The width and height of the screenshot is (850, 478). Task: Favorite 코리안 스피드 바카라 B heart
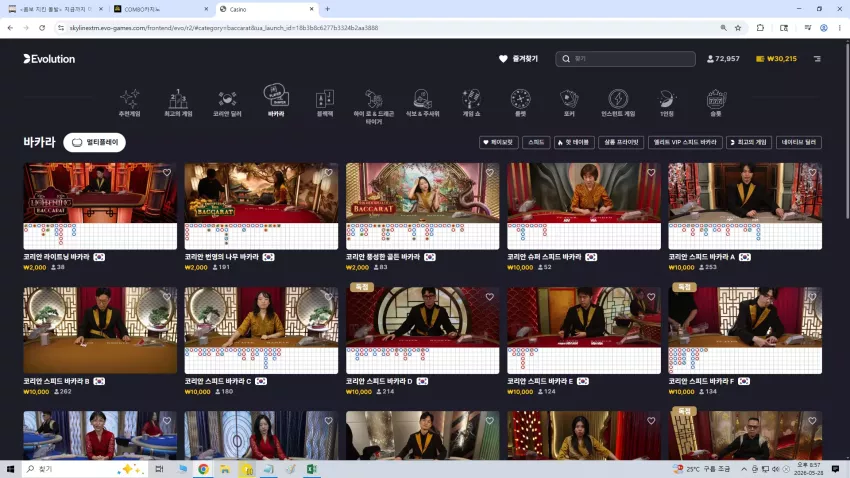point(167,296)
